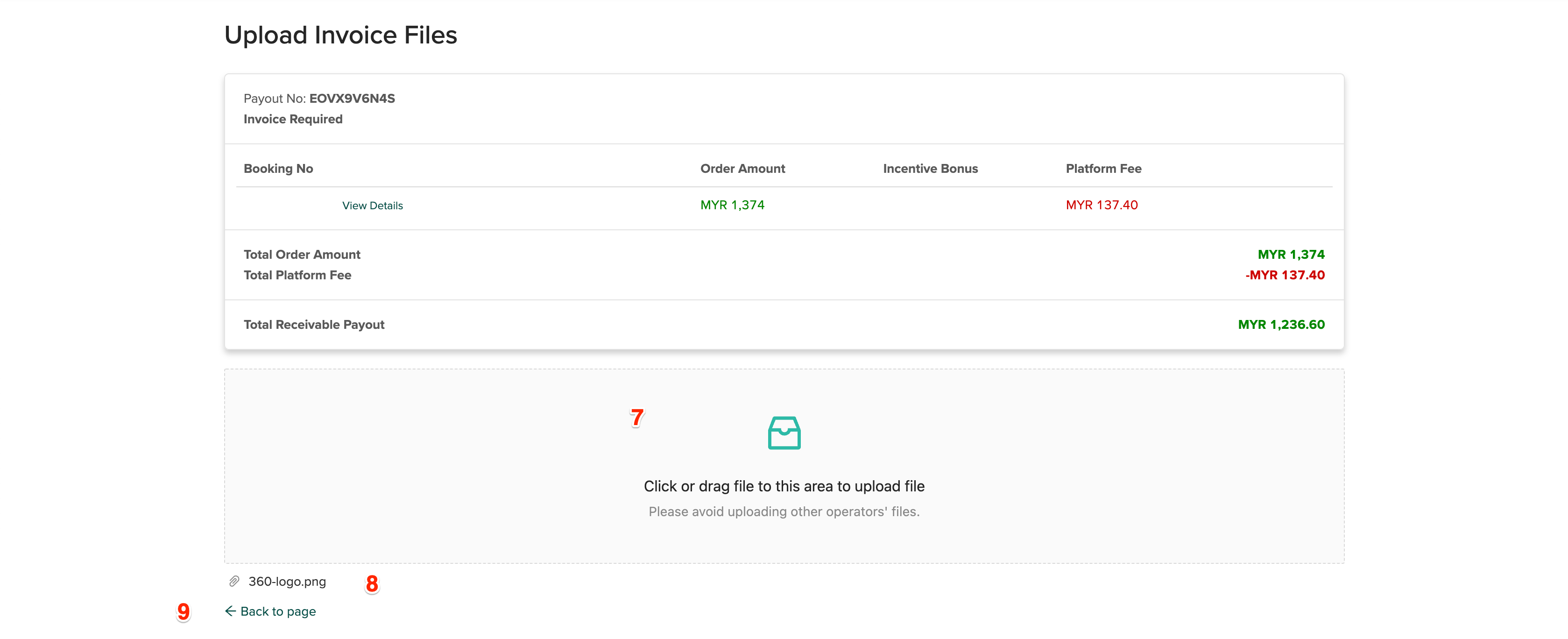Click 'Click or drag file' upload text
The image size is (1568, 639).
(x=784, y=486)
